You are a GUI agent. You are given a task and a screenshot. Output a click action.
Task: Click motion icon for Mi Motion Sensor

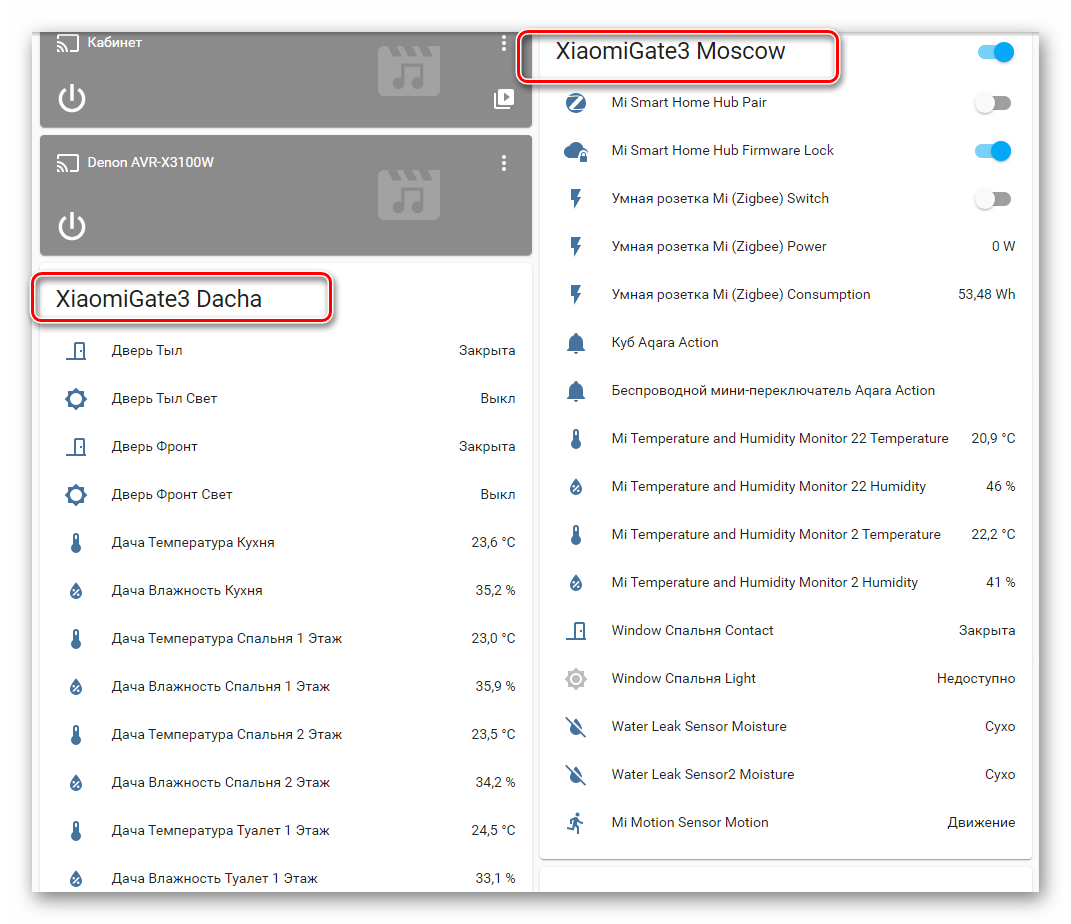click(x=576, y=823)
